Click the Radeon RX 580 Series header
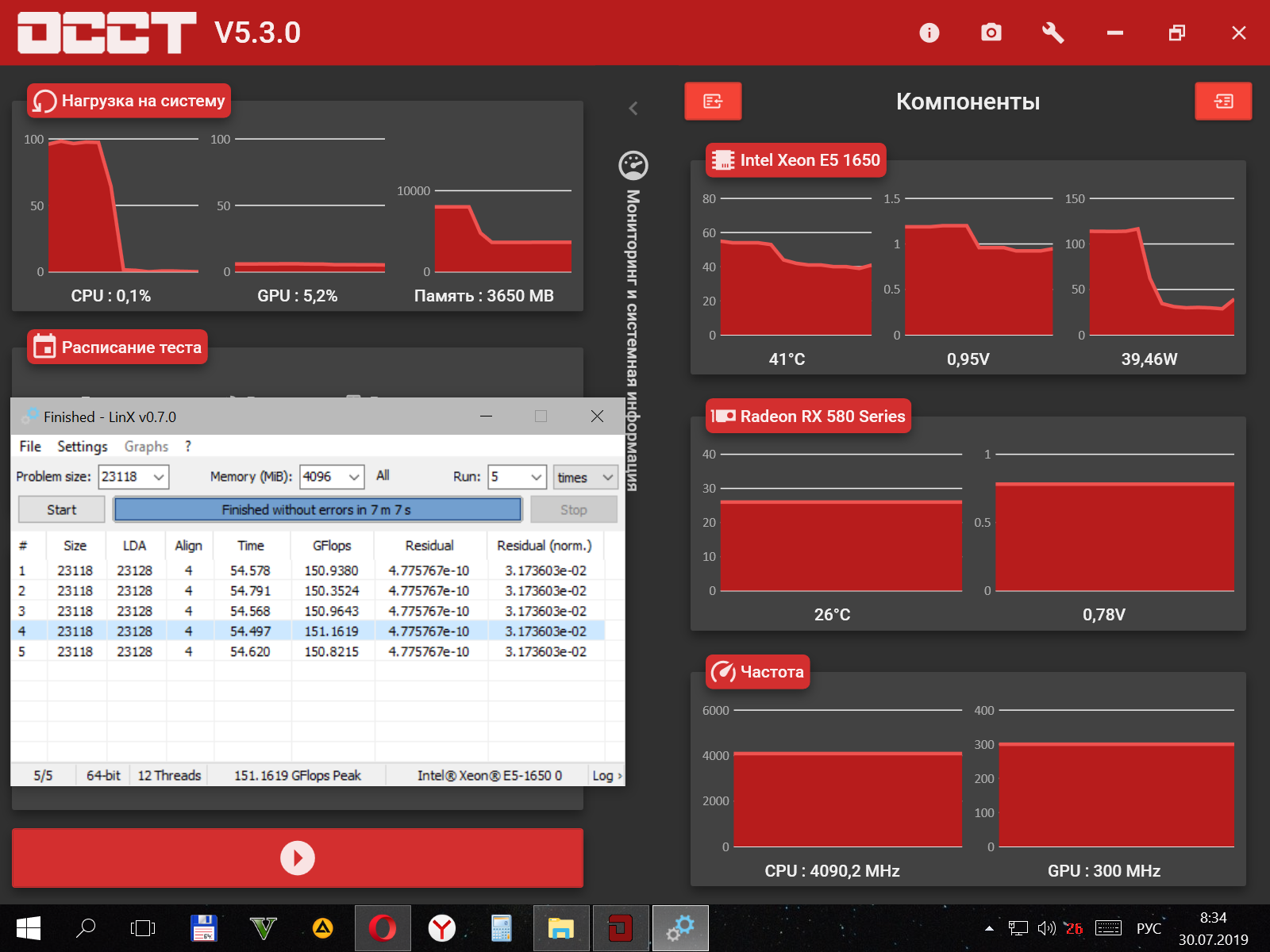The image size is (1270, 952). (x=809, y=416)
